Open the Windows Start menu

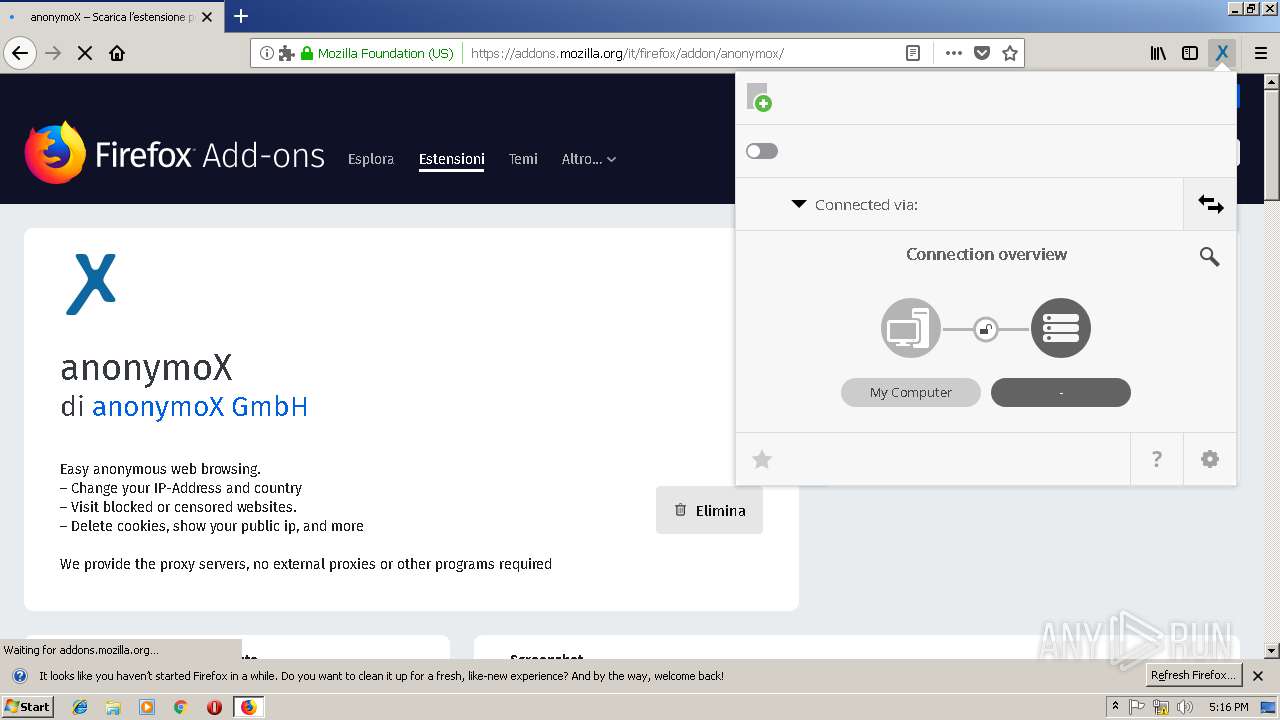28,706
